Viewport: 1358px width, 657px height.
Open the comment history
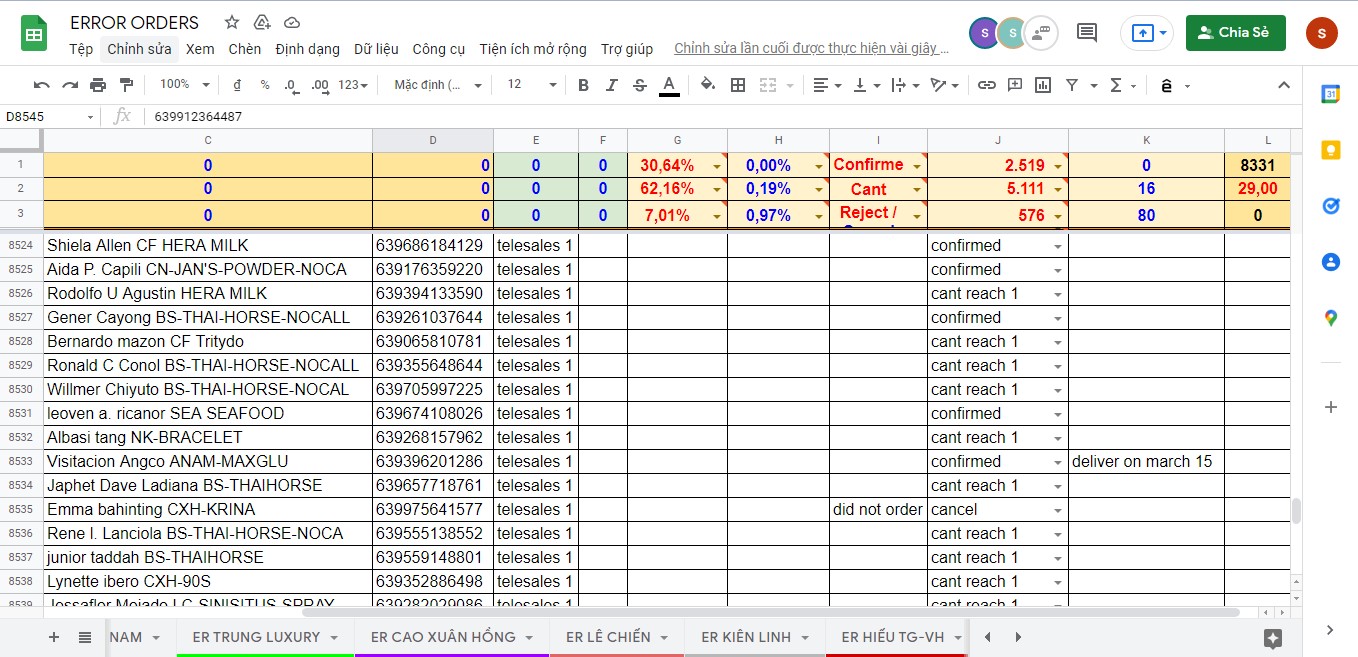[x=1087, y=33]
